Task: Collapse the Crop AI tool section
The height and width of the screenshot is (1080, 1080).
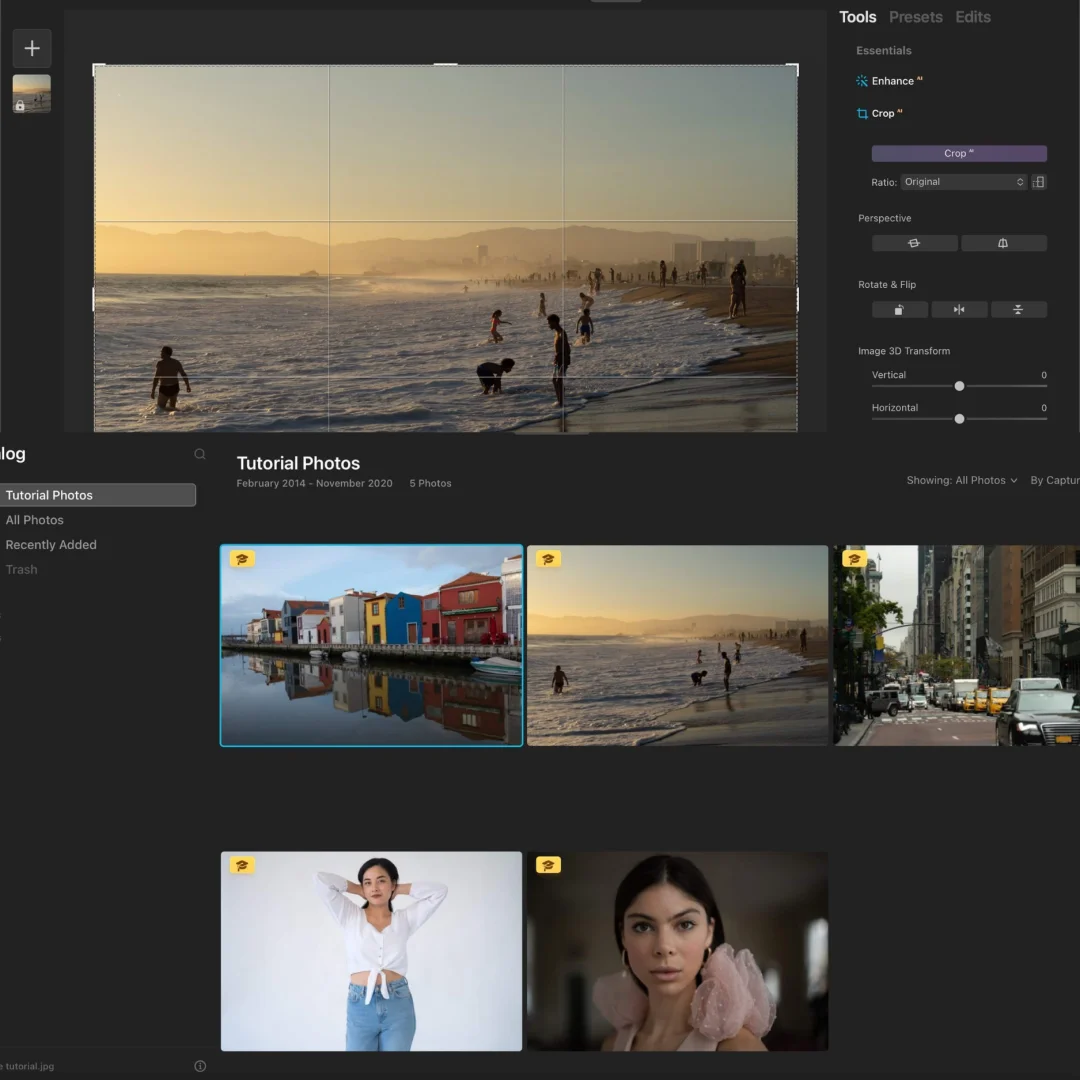Action: (882, 114)
